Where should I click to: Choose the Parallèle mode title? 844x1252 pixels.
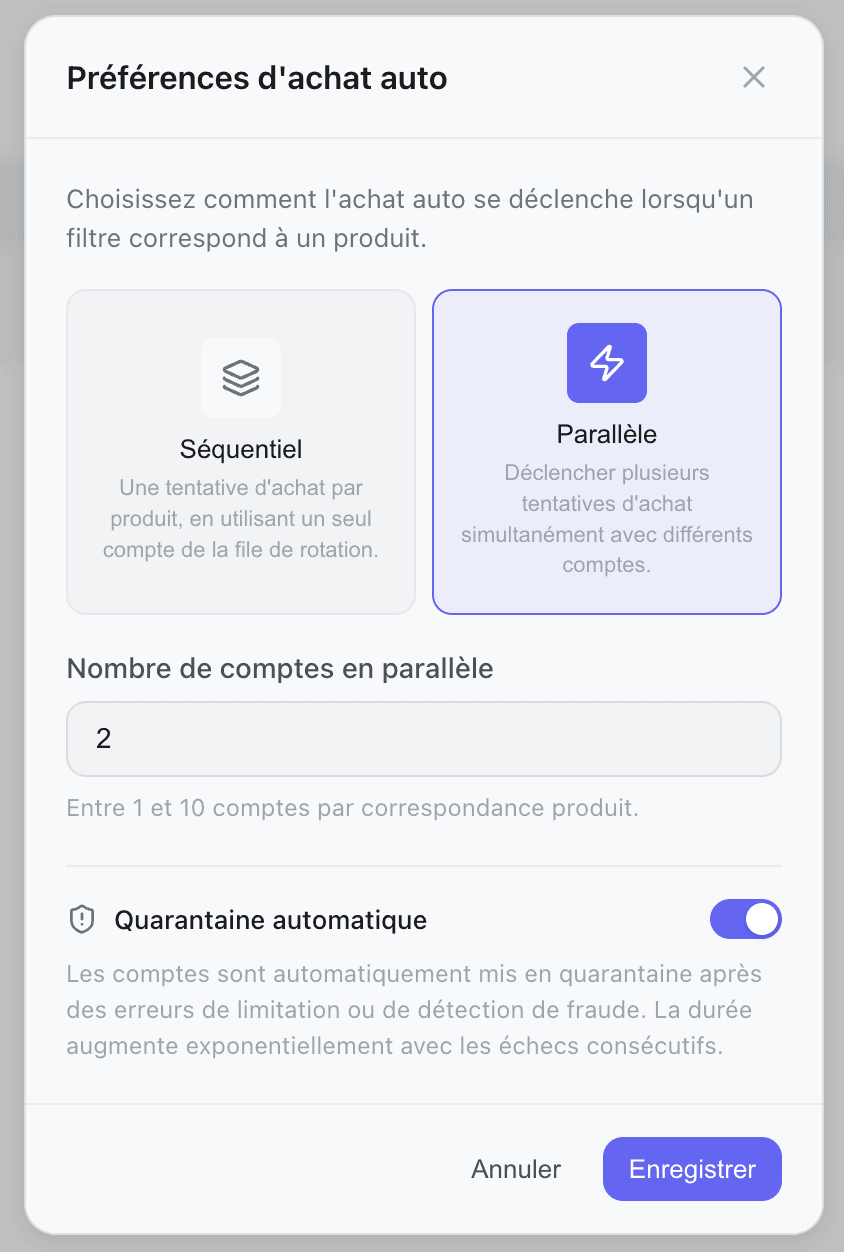pos(607,435)
